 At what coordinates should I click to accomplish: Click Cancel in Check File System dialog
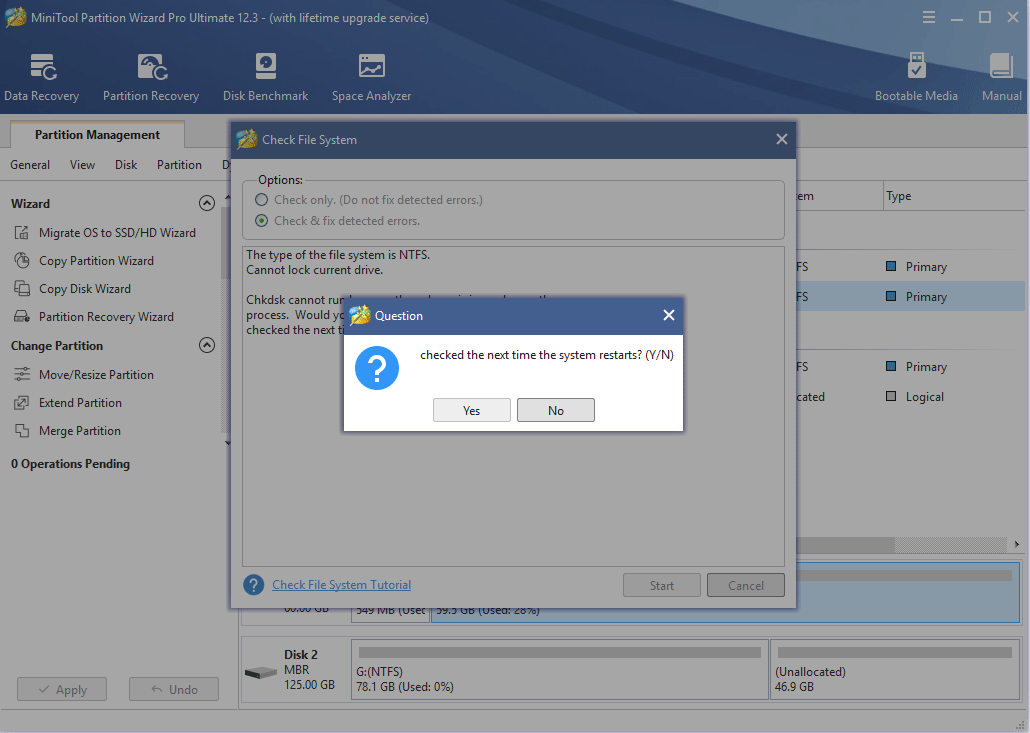click(746, 585)
